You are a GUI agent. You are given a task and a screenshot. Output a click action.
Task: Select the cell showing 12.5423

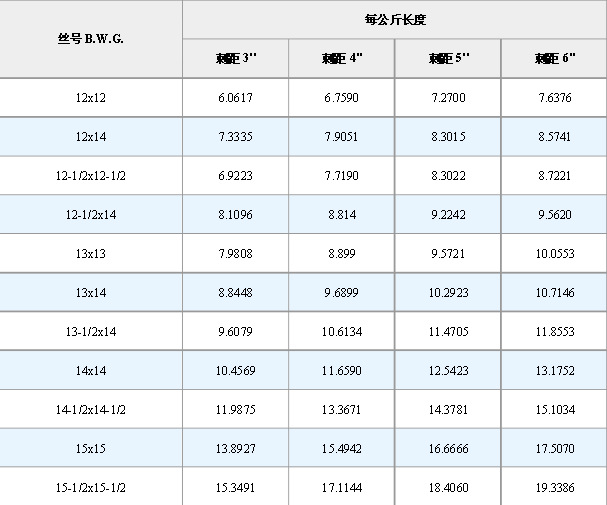(x=448, y=370)
